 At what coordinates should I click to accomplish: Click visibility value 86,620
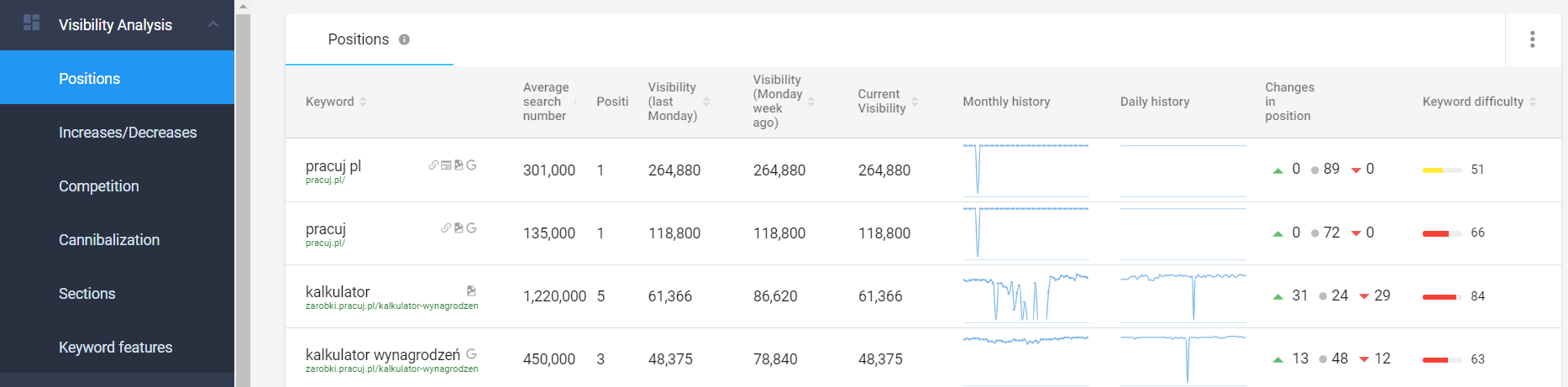pos(775,296)
